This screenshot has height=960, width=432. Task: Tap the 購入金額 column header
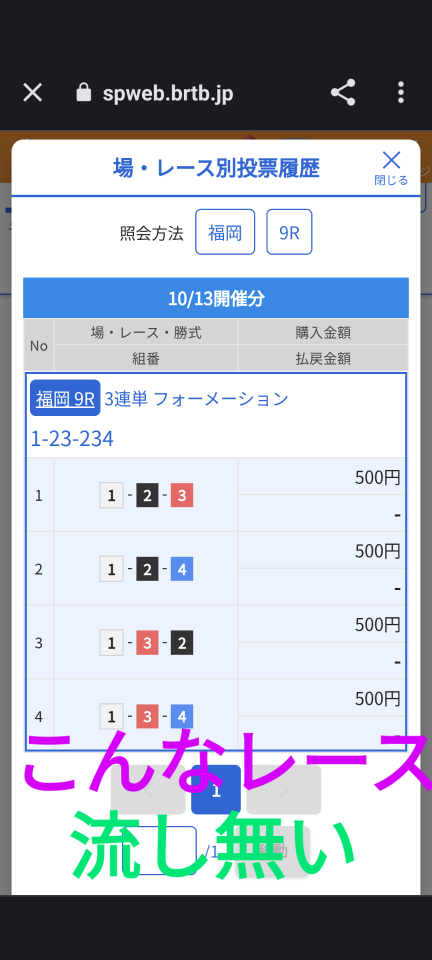[323, 332]
